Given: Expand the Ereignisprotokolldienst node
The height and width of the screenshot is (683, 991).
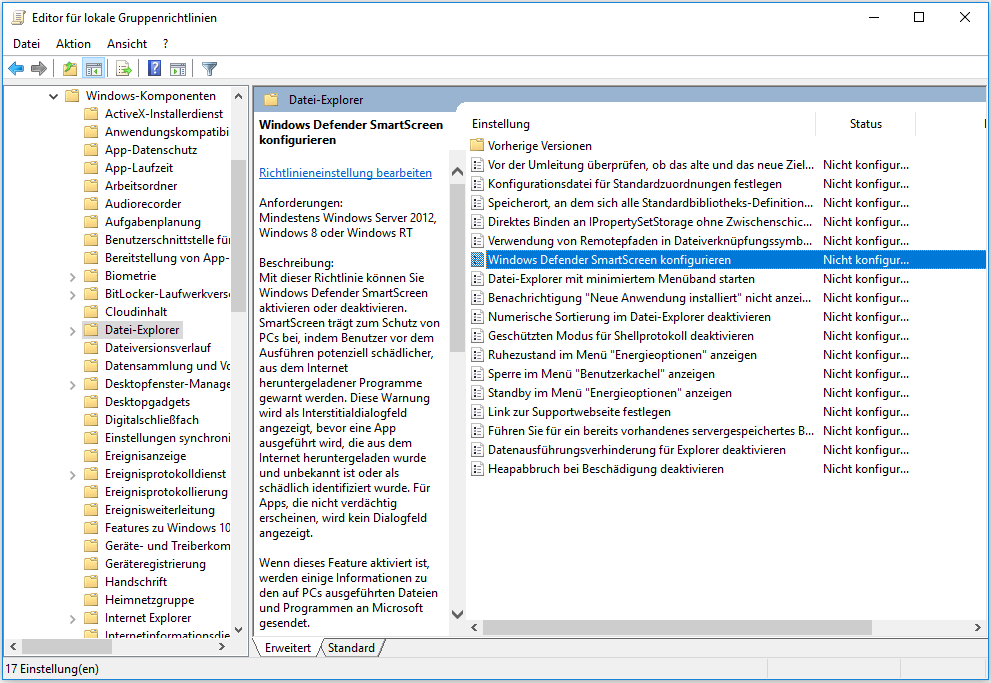Looking at the screenshot, I should [72, 474].
